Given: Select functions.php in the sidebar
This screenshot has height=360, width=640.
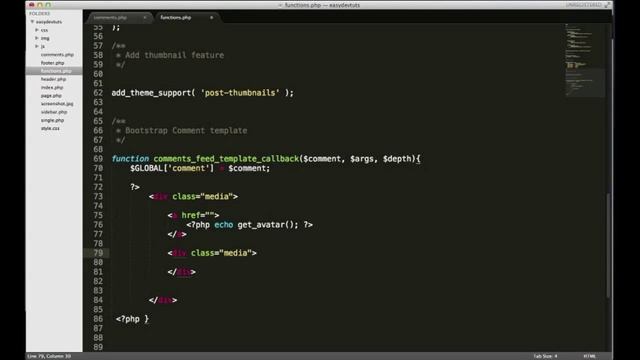Looking at the screenshot, I should [x=56, y=71].
